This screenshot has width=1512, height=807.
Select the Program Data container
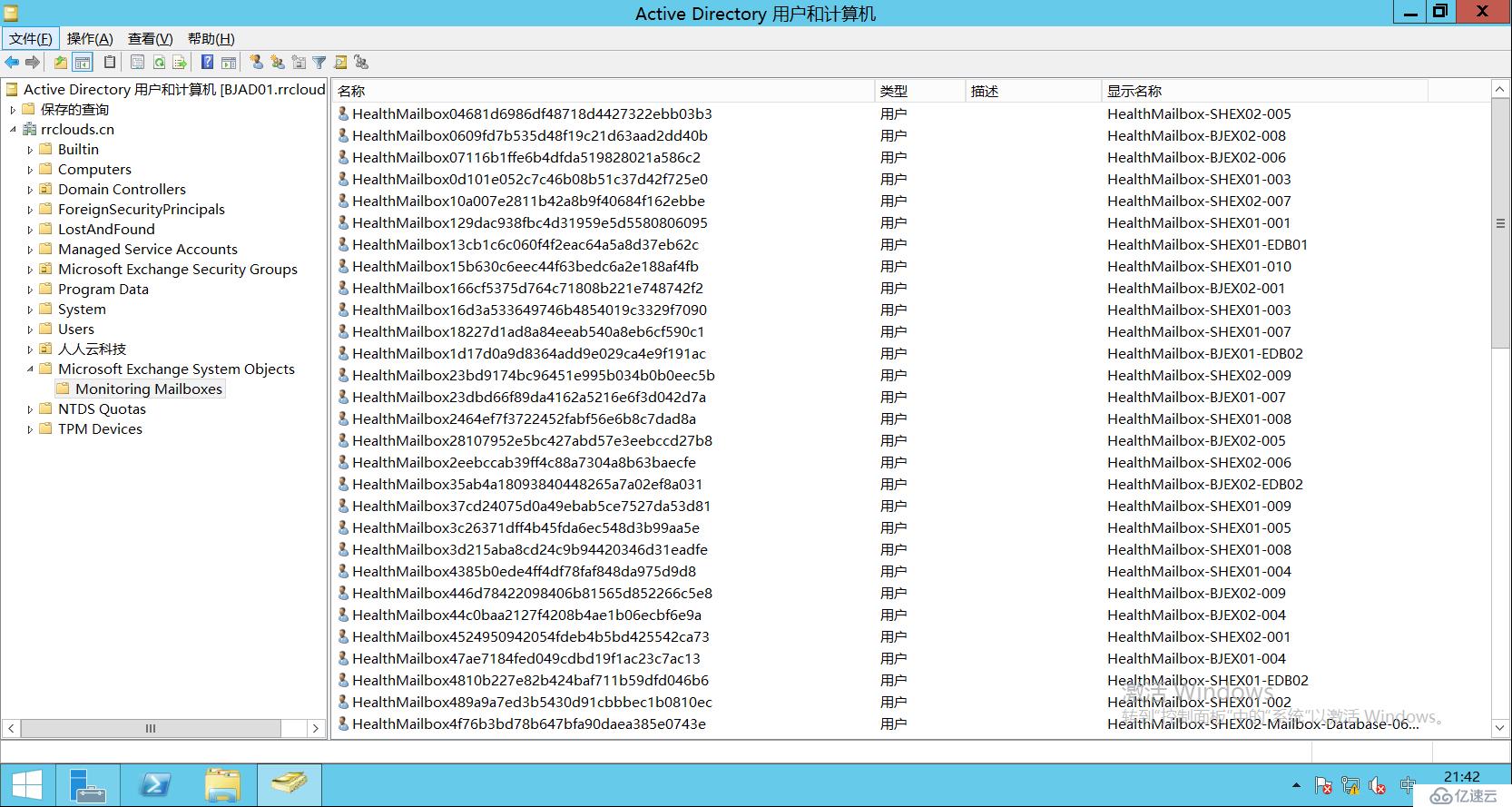tap(103, 290)
